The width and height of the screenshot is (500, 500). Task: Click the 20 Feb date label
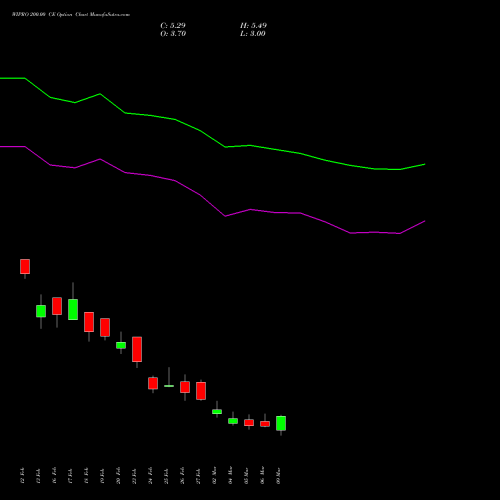tap(118, 476)
